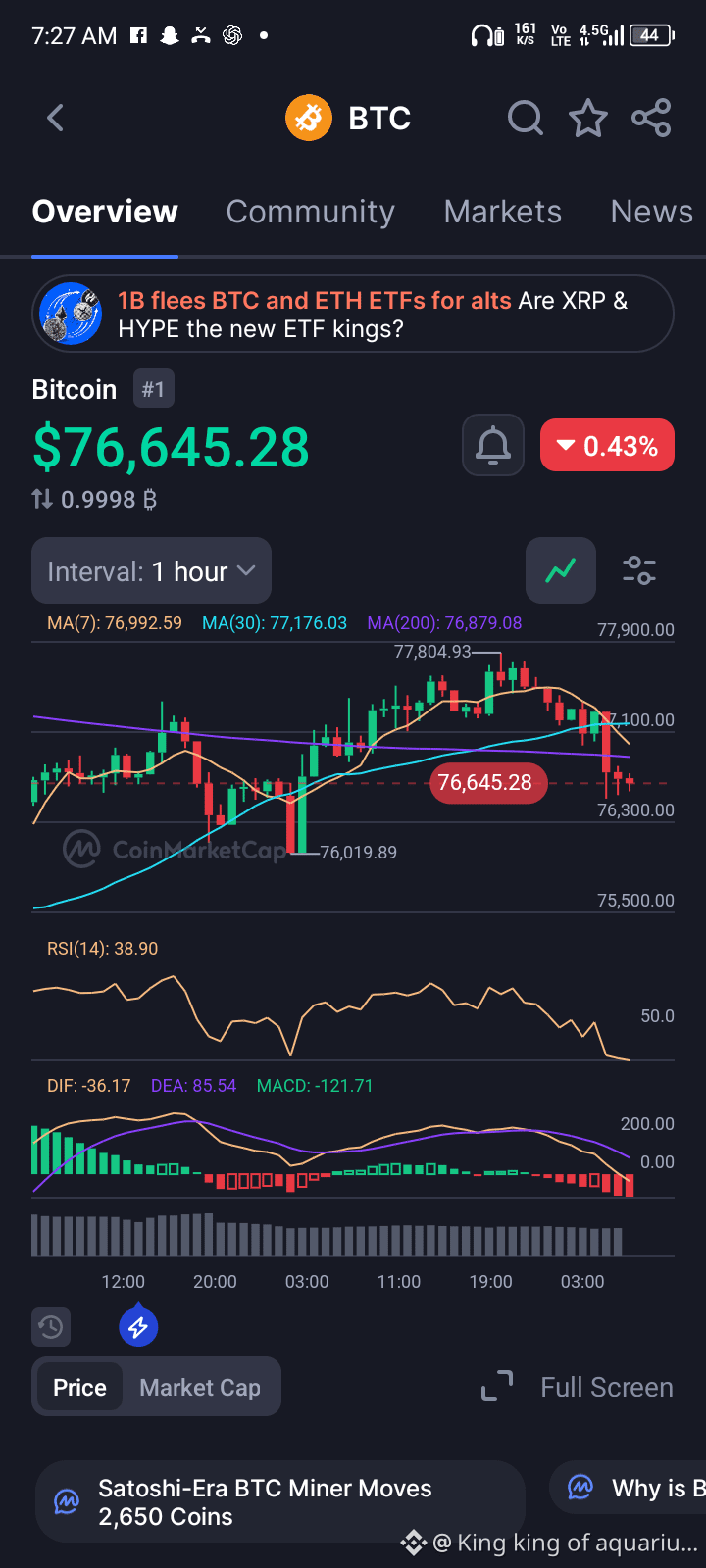The width and height of the screenshot is (706, 1568).
Task: Open '1B flees BTC and ETH ETFs' headline
Action: [315, 300]
